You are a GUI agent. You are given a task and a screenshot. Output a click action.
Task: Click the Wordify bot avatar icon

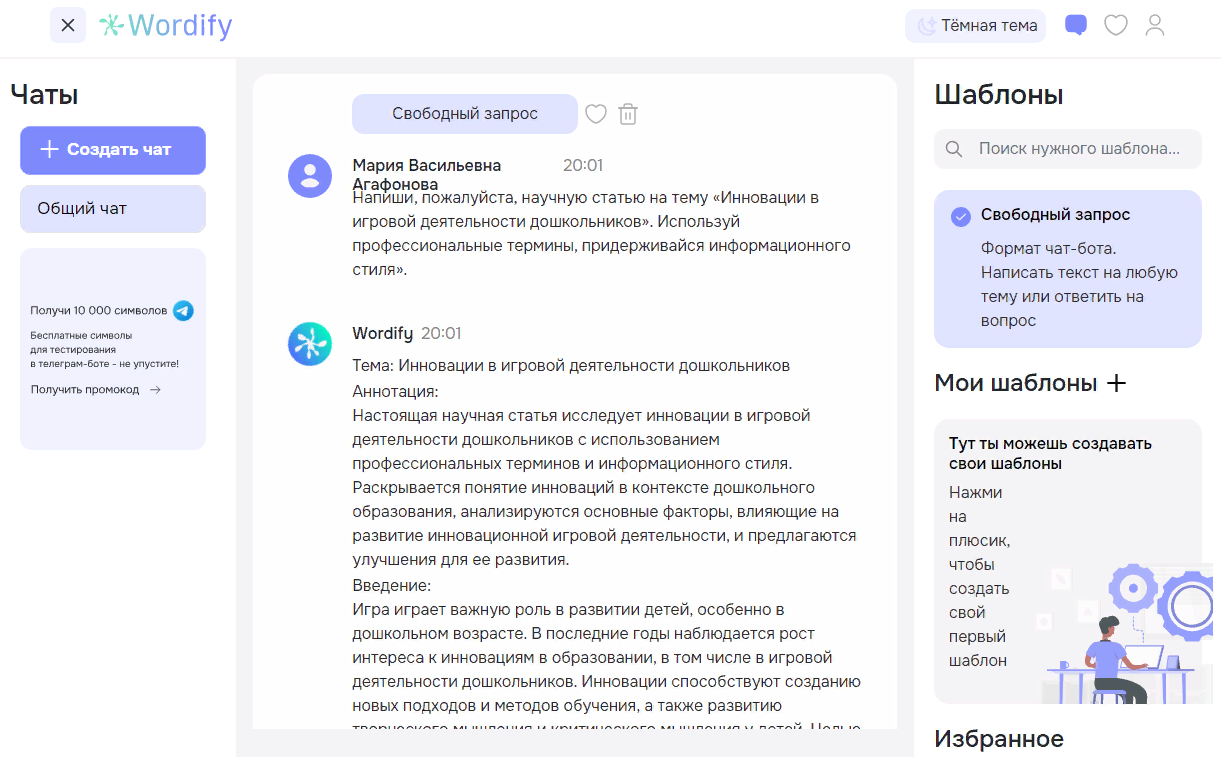[x=310, y=344]
